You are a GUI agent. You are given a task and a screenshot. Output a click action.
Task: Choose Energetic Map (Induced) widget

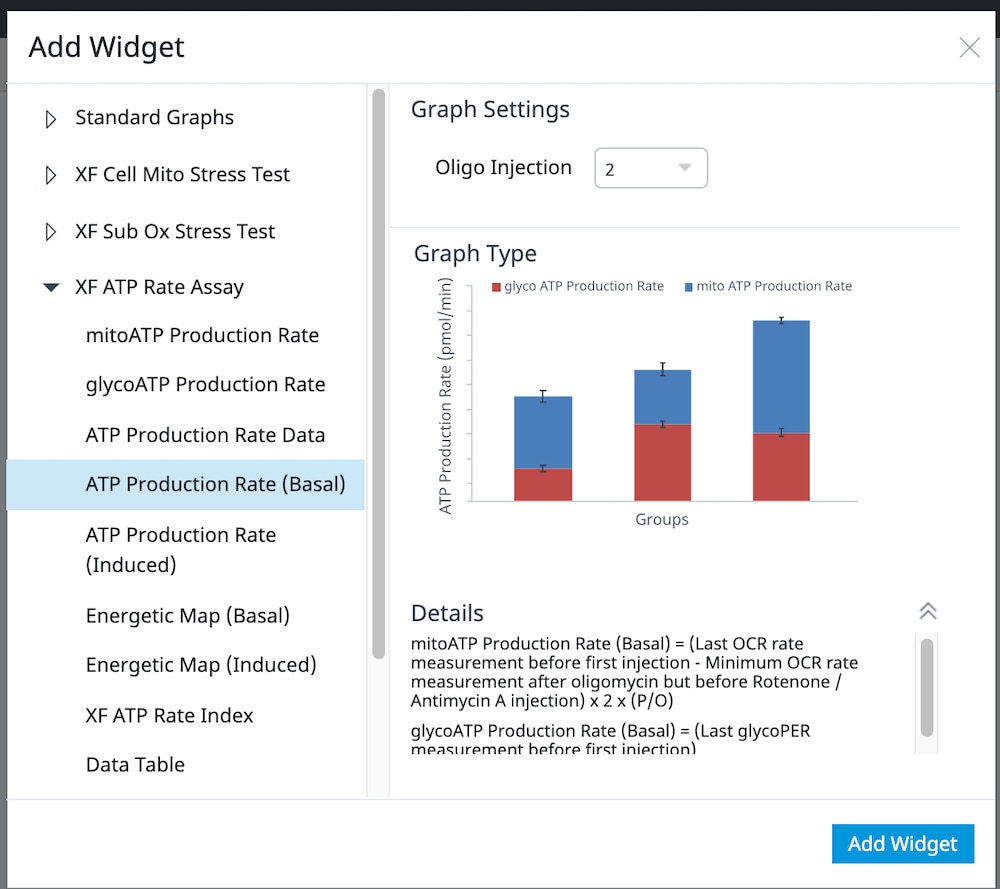pyautogui.click(x=201, y=665)
